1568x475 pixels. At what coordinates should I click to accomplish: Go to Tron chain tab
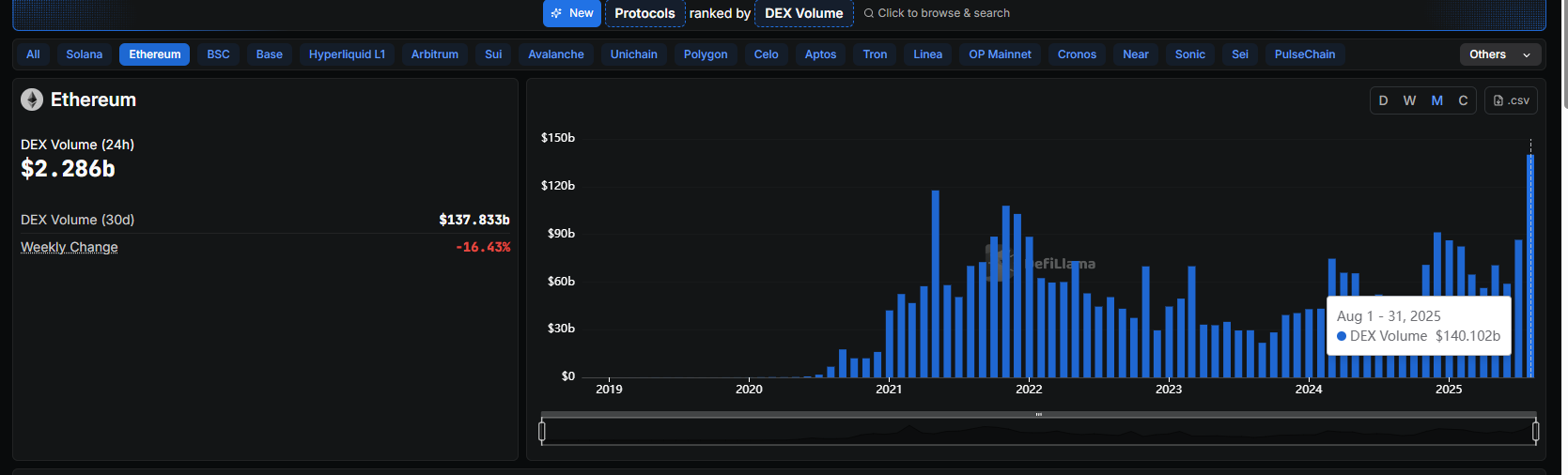[876, 54]
